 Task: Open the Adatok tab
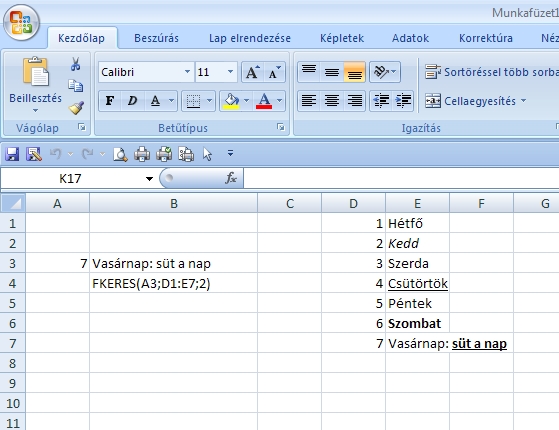pyautogui.click(x=410, y=38)
